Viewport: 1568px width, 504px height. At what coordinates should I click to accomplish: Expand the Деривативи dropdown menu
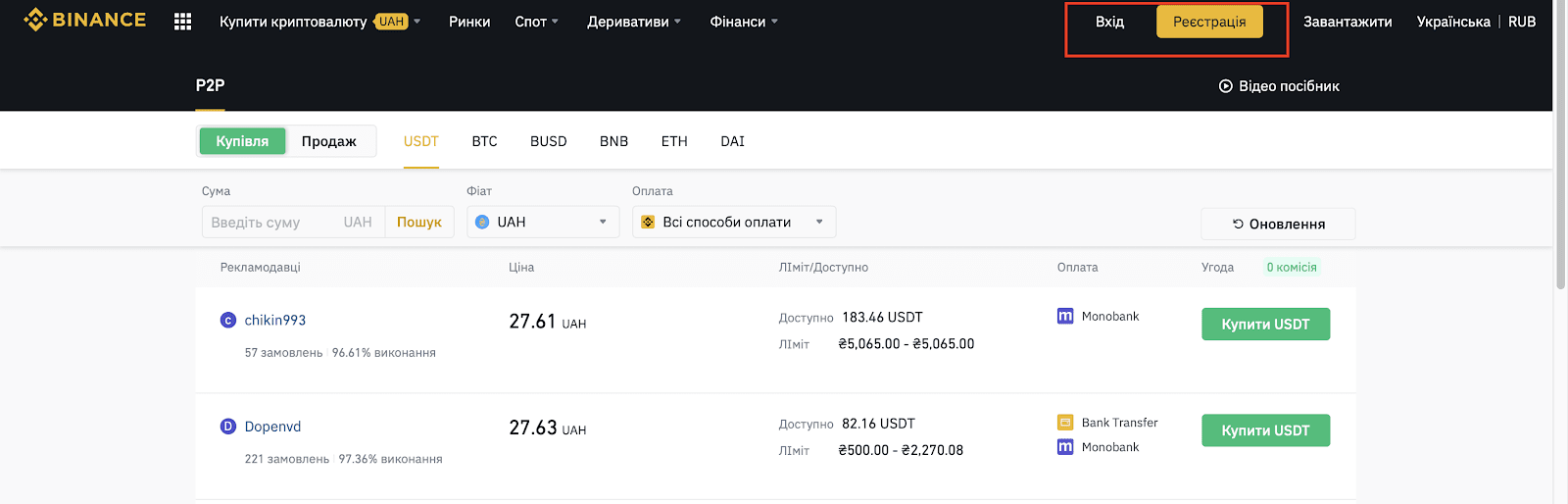click(634, 22)
